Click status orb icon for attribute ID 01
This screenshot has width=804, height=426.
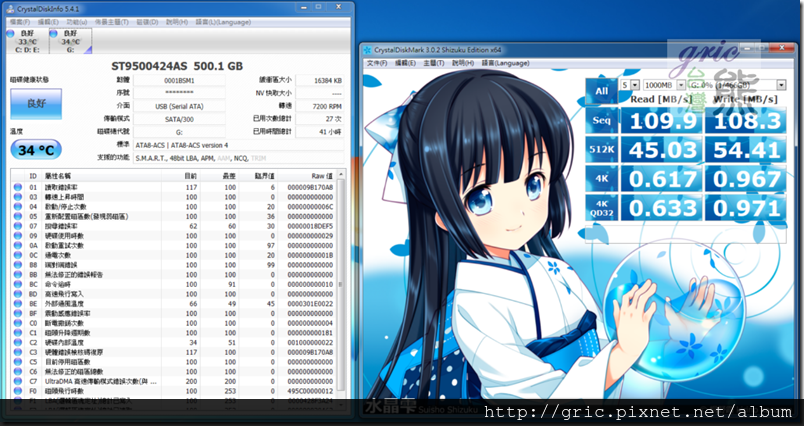click(18, 187)
